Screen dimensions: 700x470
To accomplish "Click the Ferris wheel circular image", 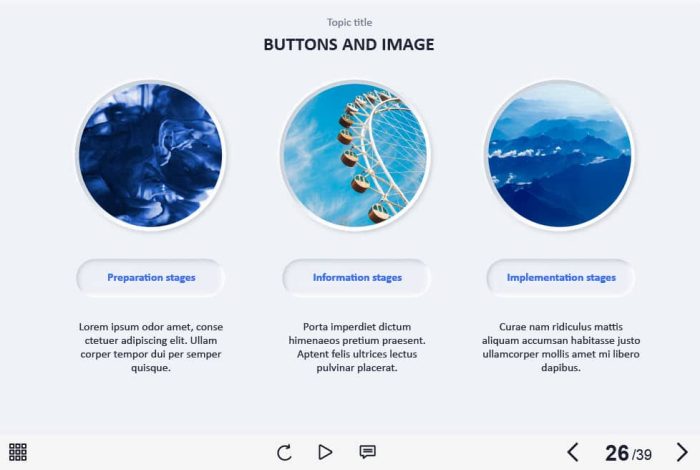I will coord(356,155).
